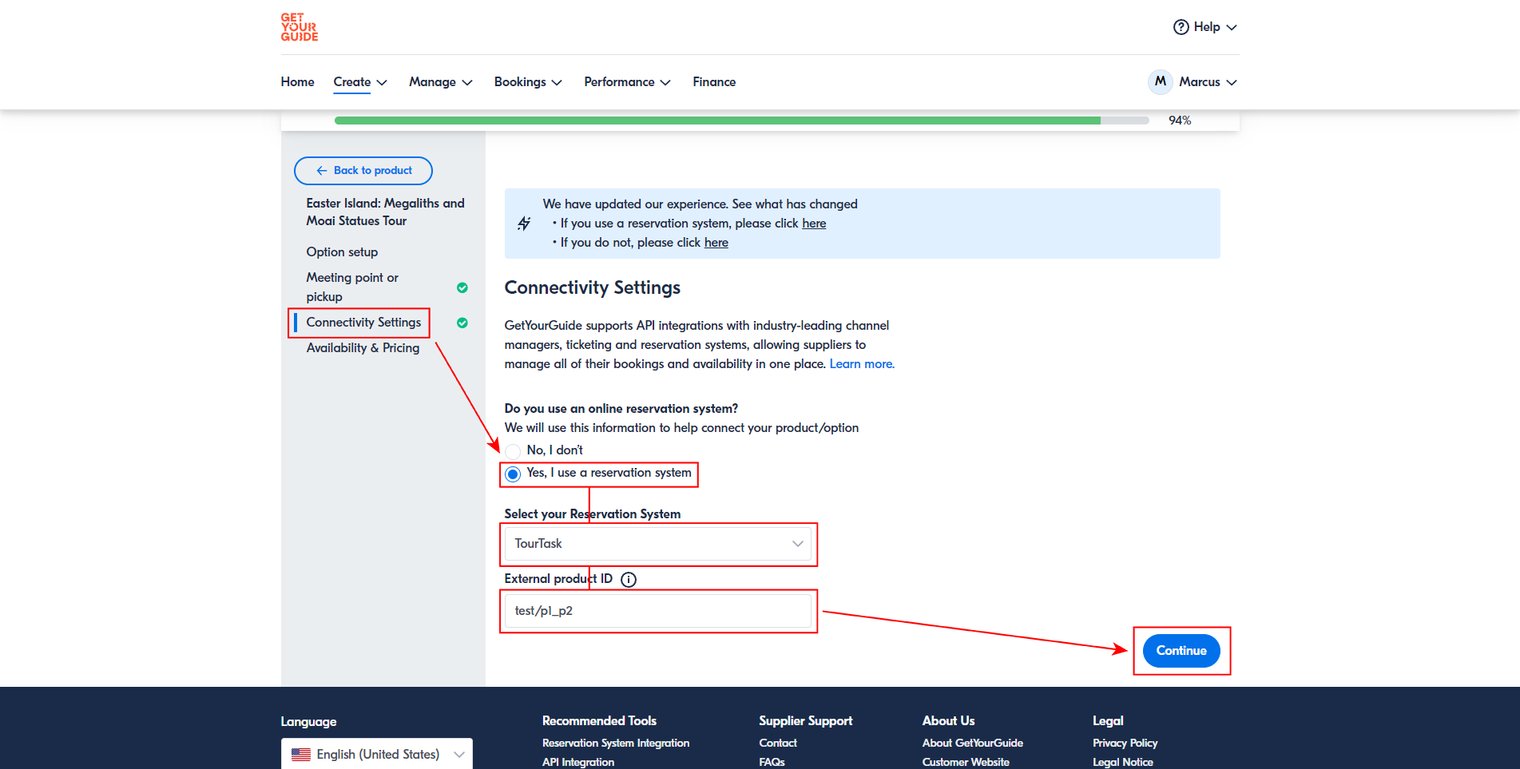Expand the Performance menu
The width and height of the screenshot is (1520, 769).
tap(627, 82)
